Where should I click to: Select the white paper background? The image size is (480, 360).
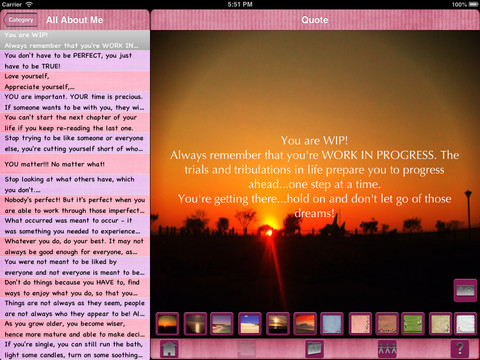466,323
